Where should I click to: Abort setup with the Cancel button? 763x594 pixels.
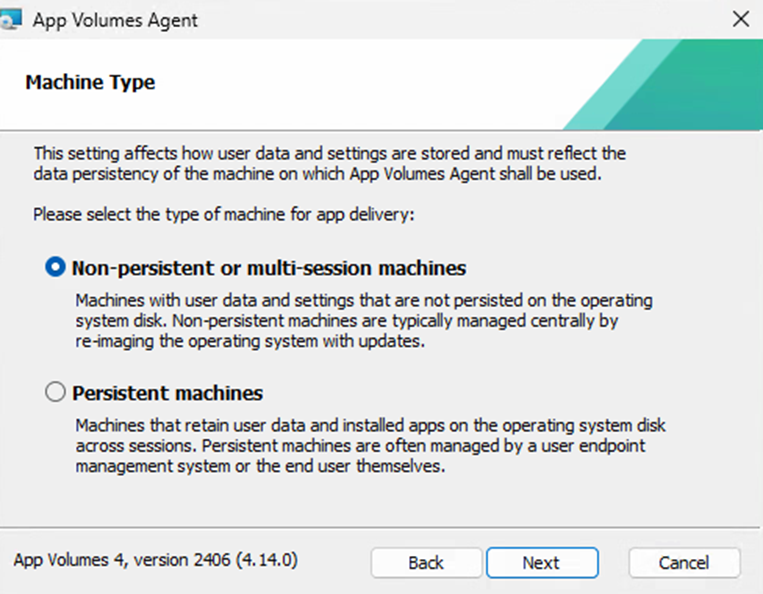point(684,563)
